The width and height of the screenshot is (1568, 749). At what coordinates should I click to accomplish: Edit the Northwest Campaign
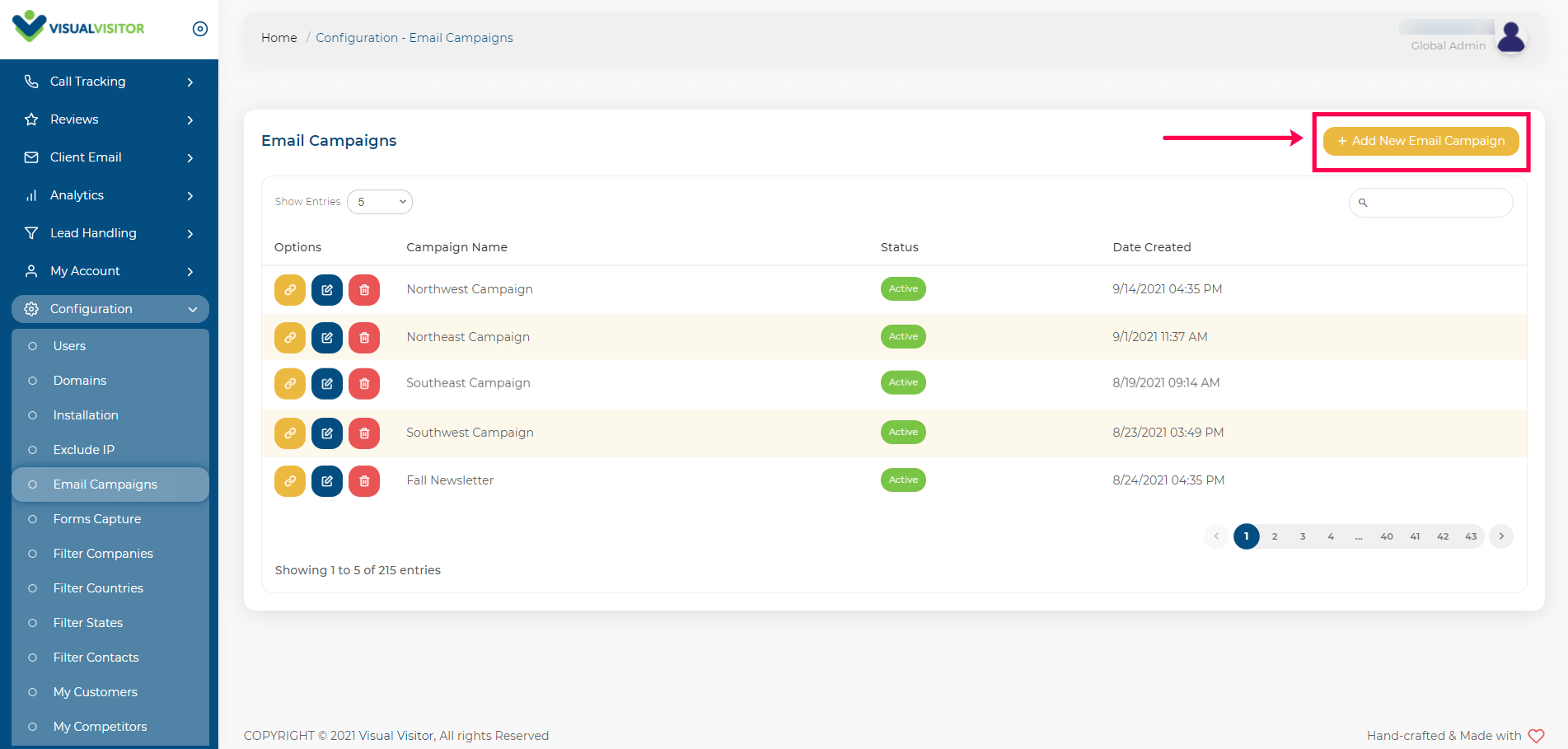point(327,290)
